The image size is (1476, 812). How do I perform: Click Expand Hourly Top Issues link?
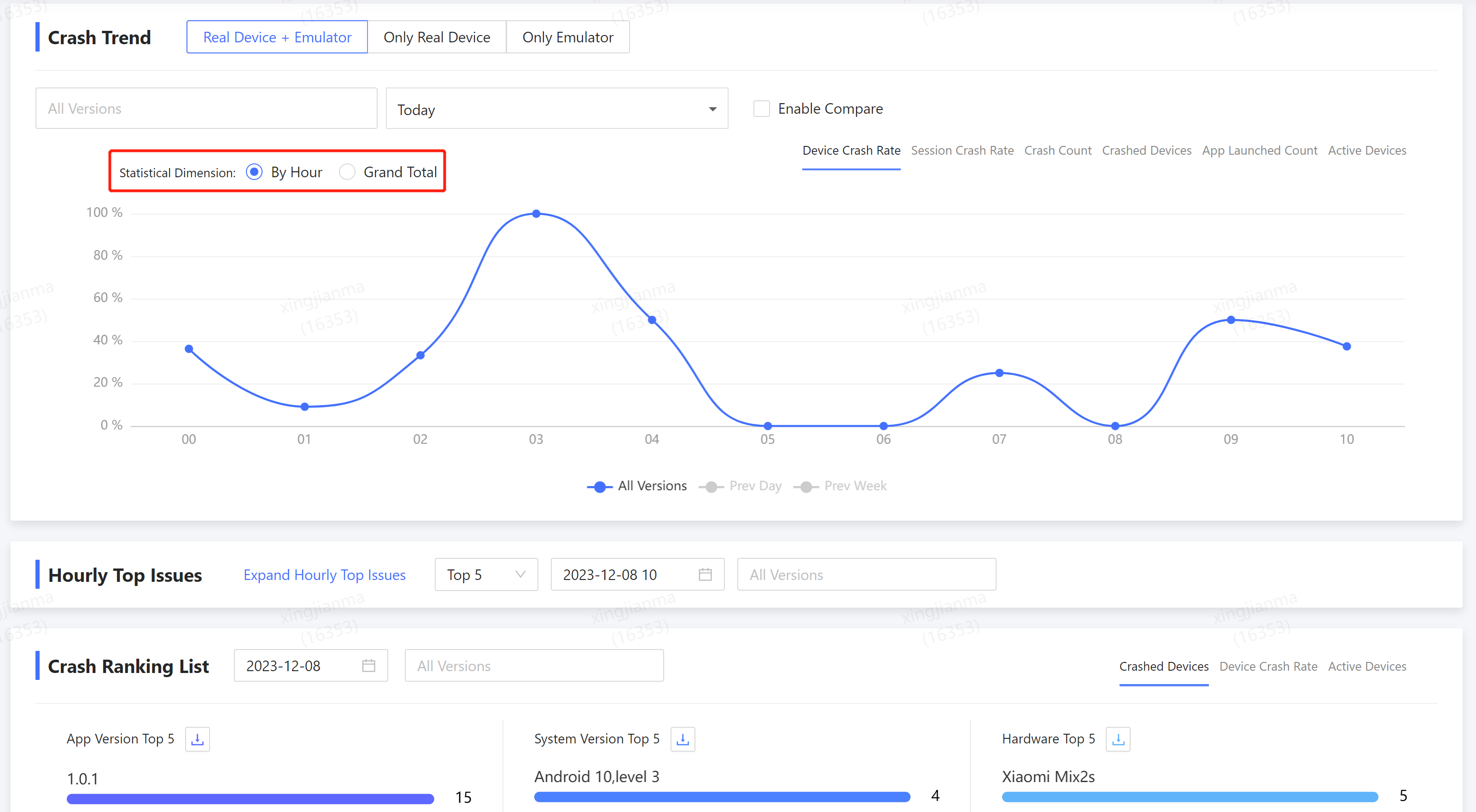click(x=324, y=575)
